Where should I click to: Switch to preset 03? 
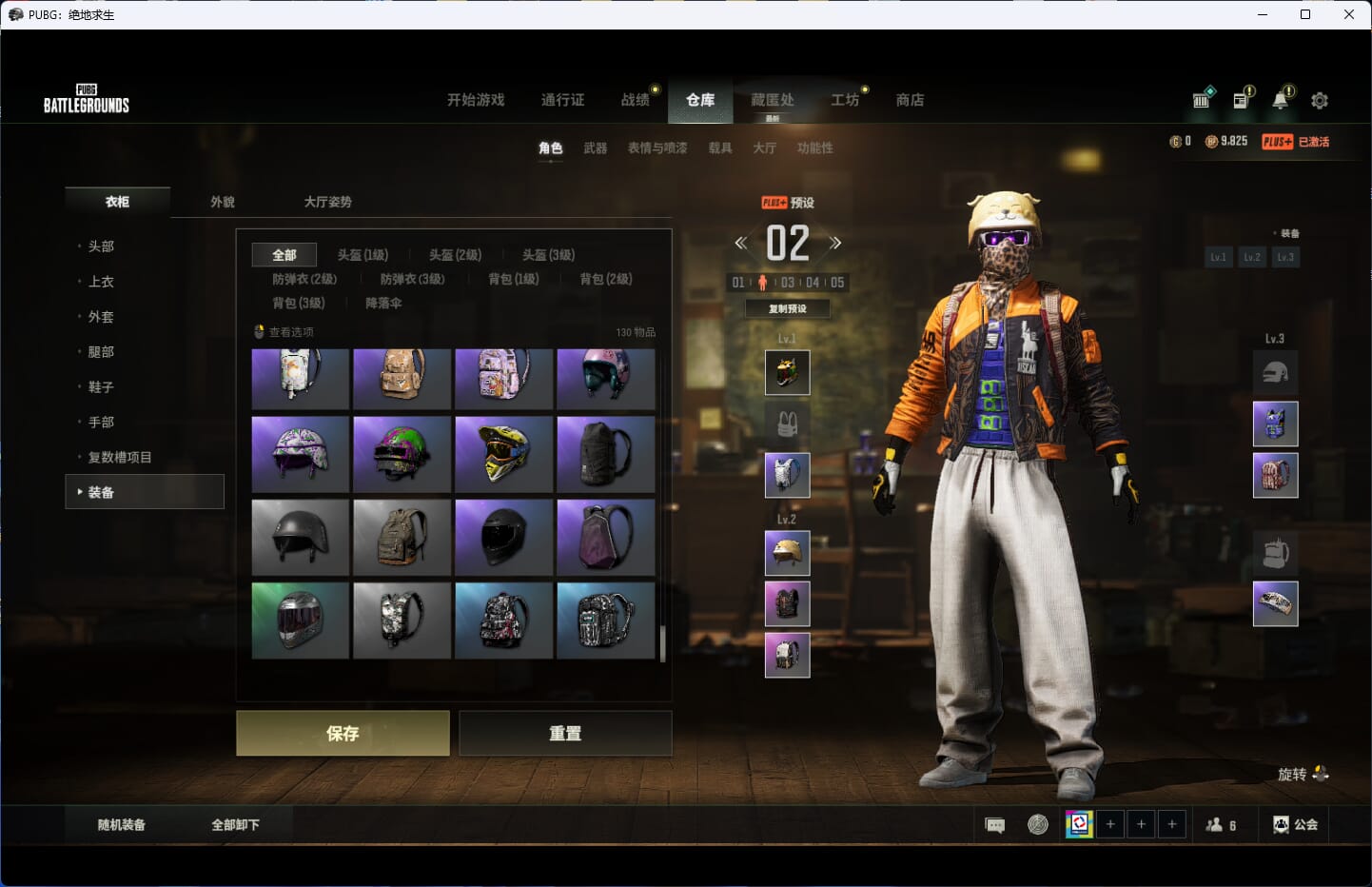point(788,283)
